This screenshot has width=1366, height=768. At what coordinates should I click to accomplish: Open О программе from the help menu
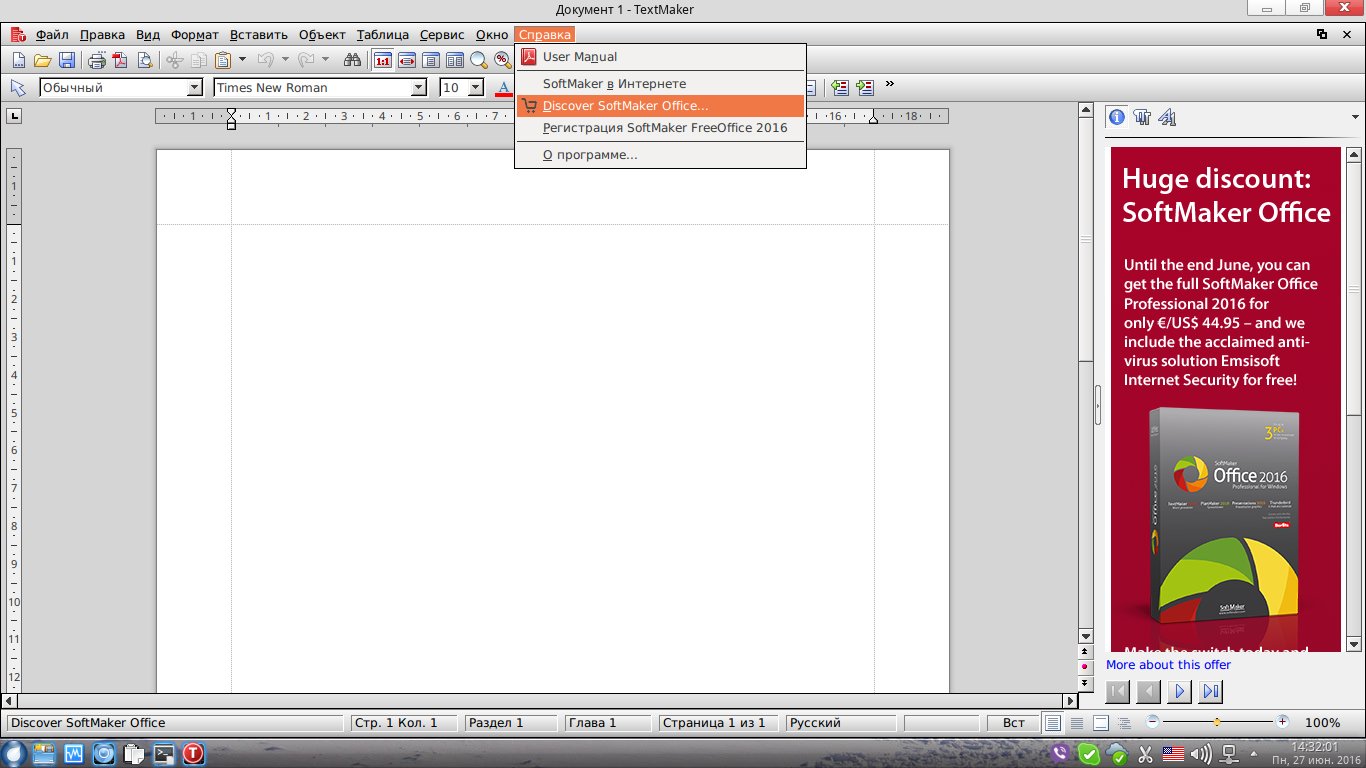tap(660, 155)
